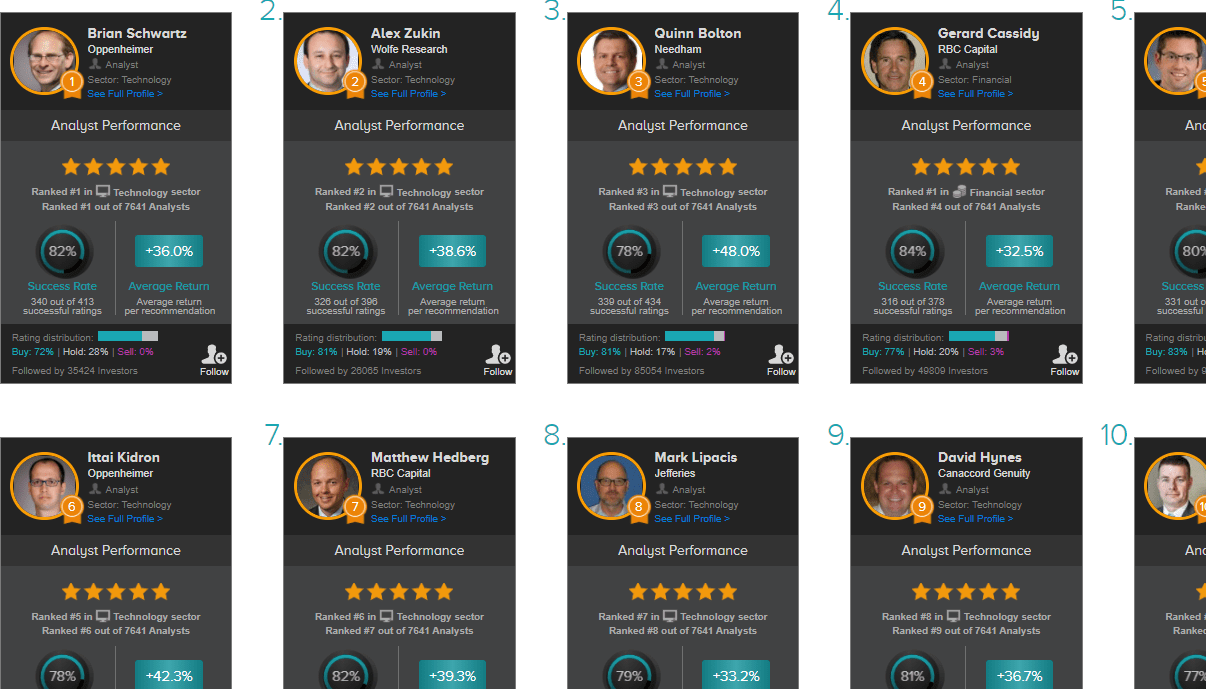Open Alex Zukin's See Full Profile link

click(x=408, y=94)
